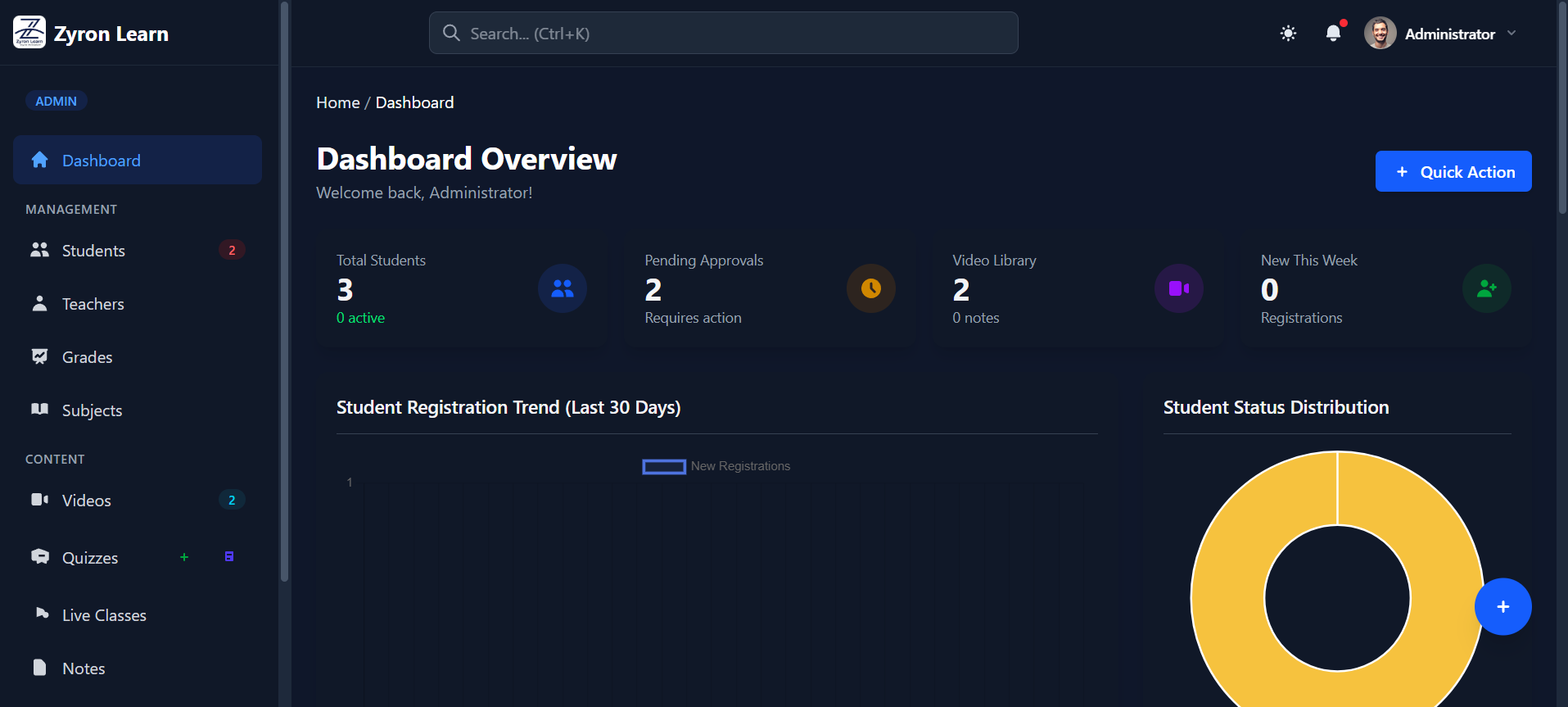Click the floating blue plus button
This screenshot has height=707, width=1568.
click(1503, 606)
